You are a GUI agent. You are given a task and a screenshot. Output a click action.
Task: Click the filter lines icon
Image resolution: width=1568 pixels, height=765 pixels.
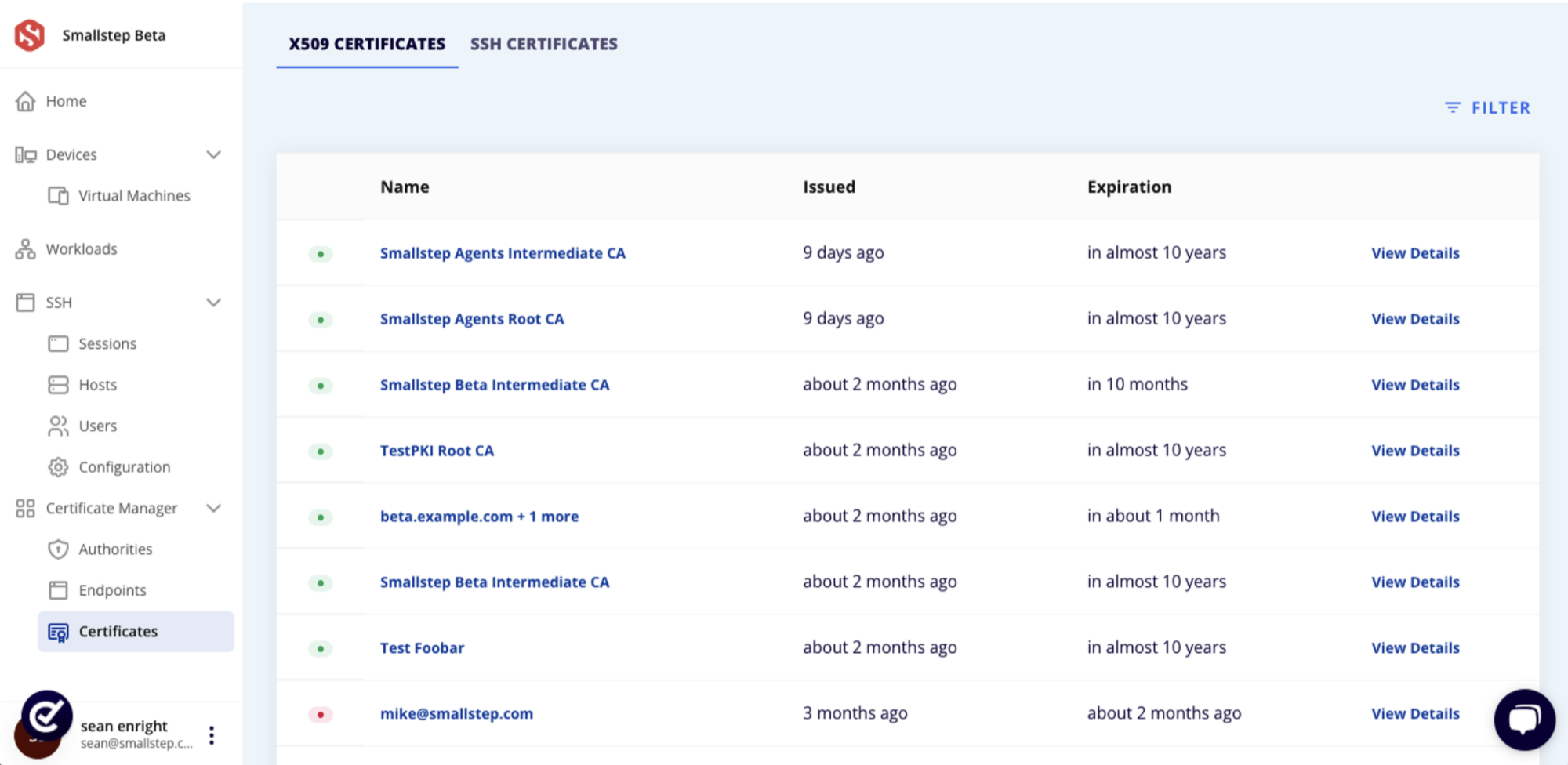pos(1453,107)
